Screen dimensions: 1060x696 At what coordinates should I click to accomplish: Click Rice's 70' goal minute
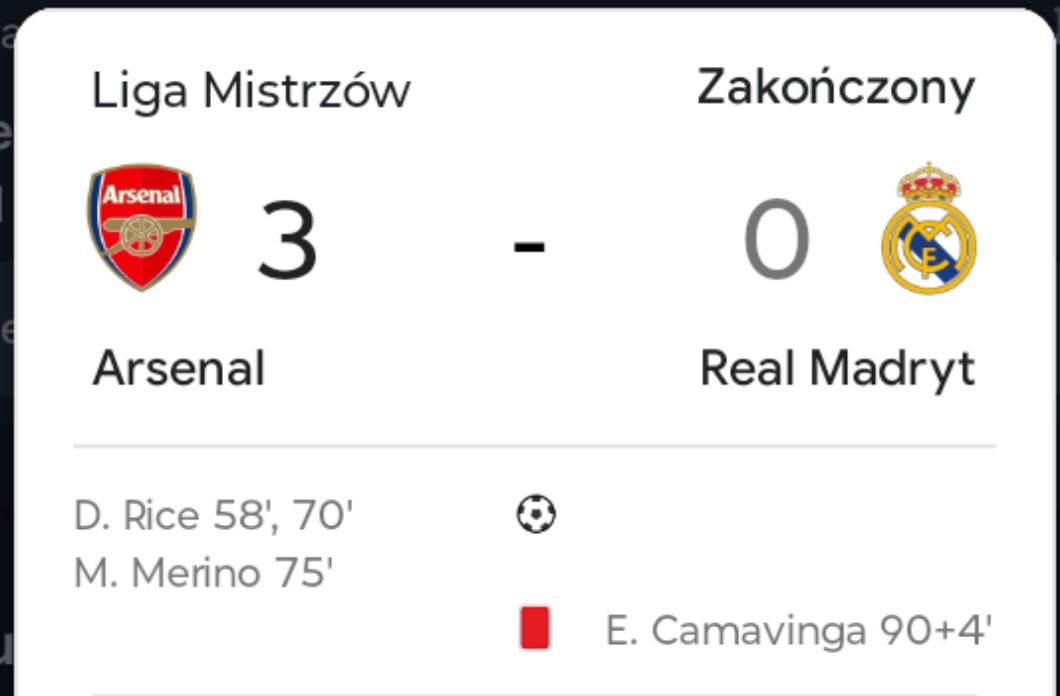323,516
